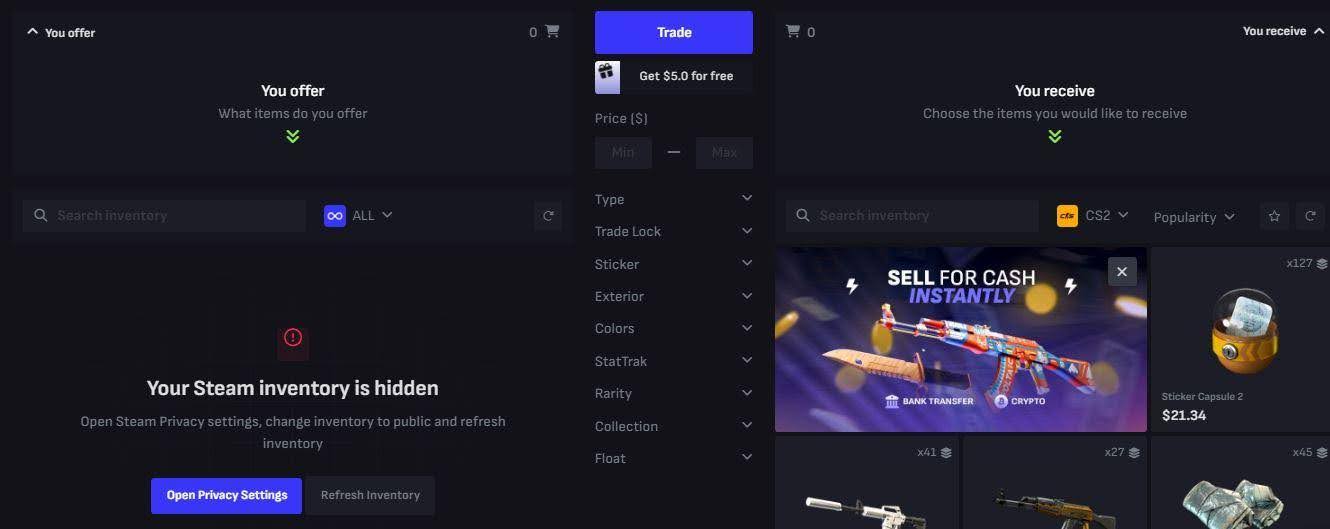1330x529 pixels.
Task: Collapse the You offer panel chevron
Action: (32, 32)
